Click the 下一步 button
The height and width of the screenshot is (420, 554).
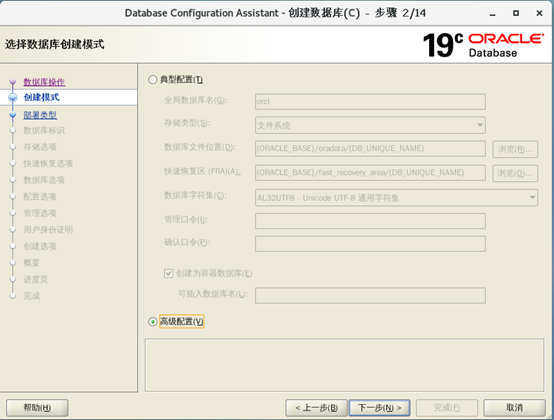point(380,408)
